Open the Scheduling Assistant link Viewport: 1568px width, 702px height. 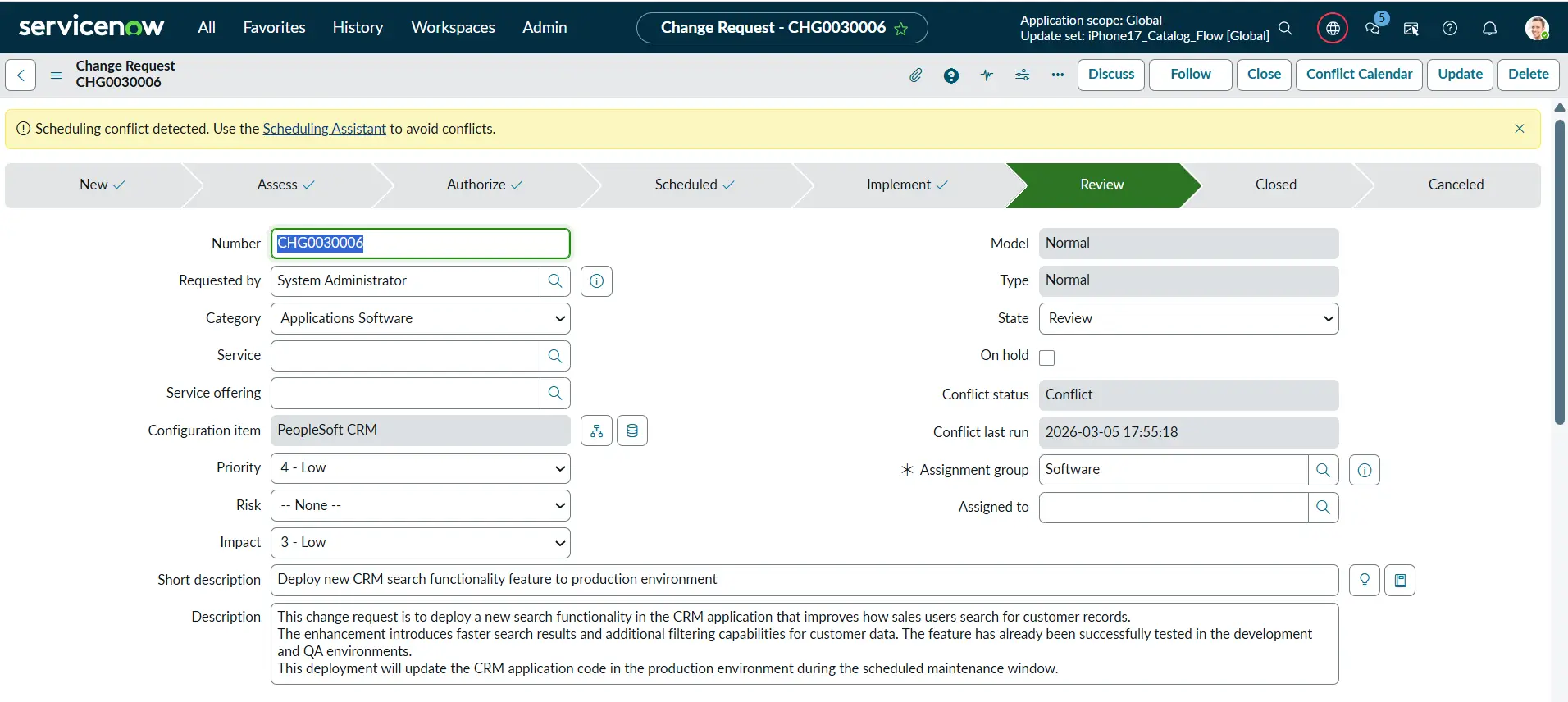pos(324,129)
